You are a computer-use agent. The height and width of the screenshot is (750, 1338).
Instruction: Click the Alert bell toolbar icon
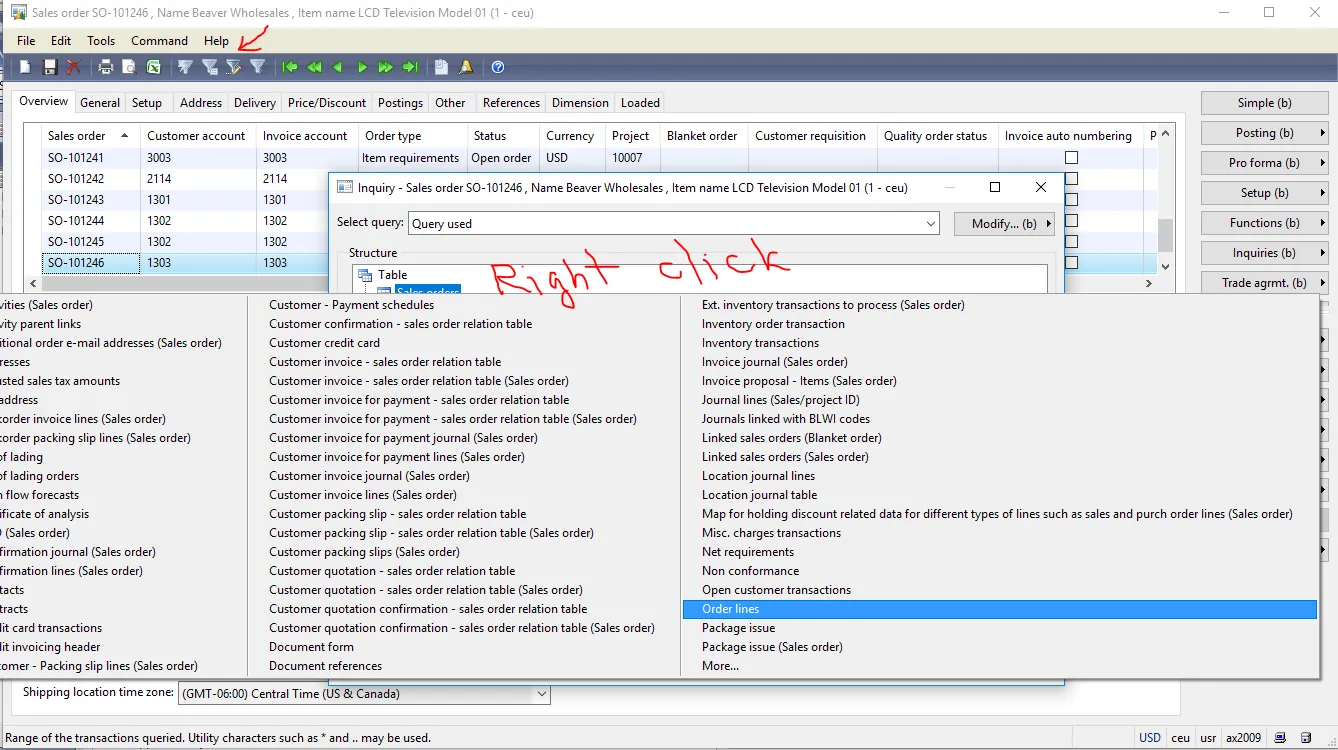pyautogui.click(x=466, y=67)
